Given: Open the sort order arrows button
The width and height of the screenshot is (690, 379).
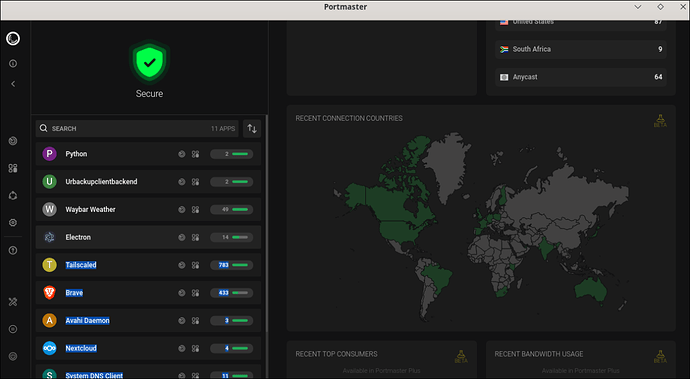Looking at the screenshot, I should 252,129.
